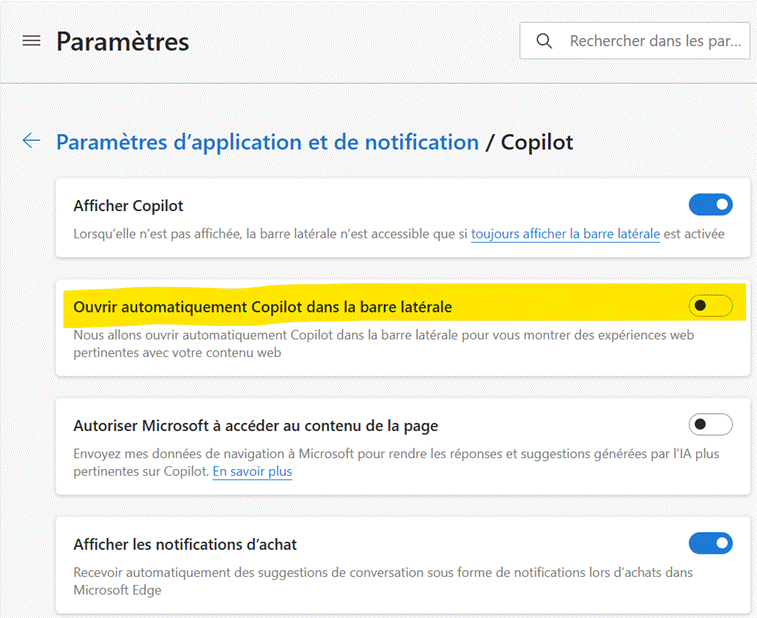Click the highlighted 'Ouvrir automatiquement Copilot' heading
Viewport: 757px width, 618px height.
tap(263, 307)
